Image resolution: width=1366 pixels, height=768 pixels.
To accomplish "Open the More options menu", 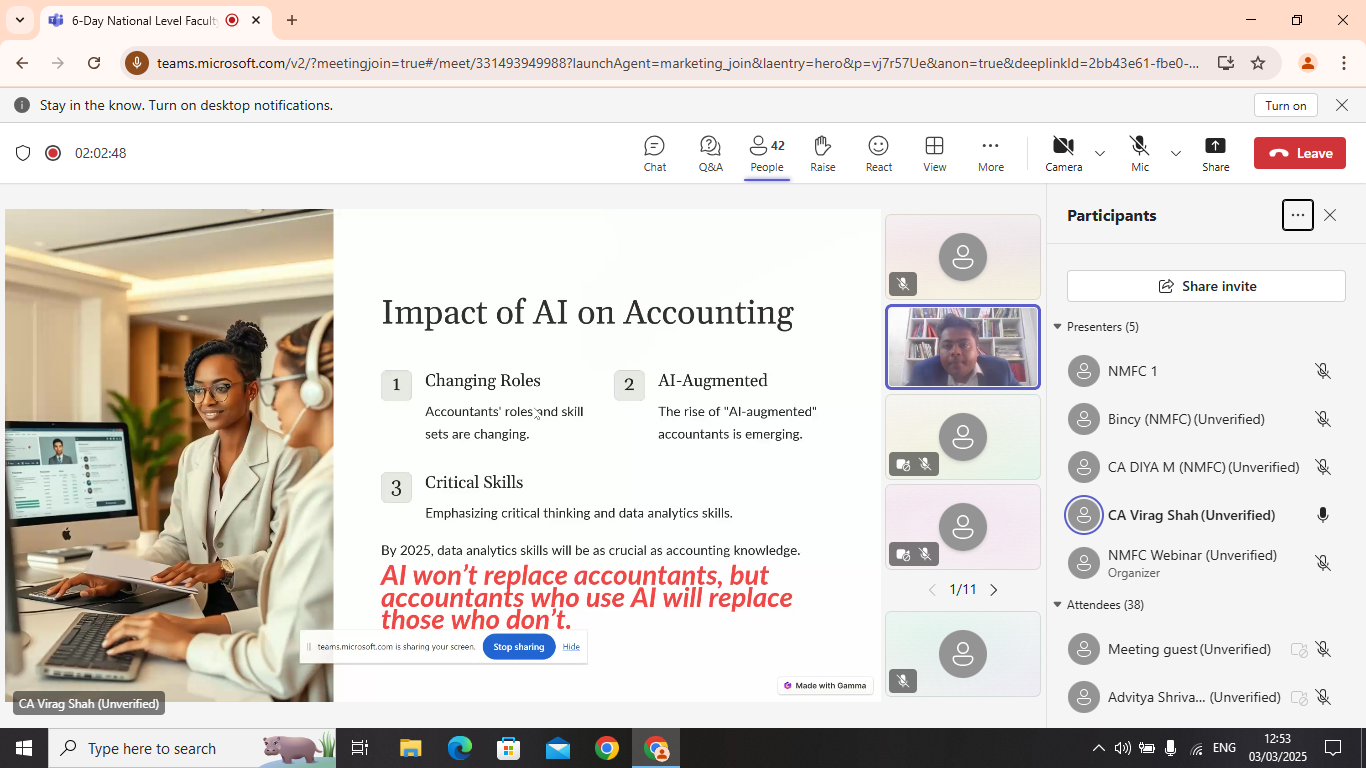I will point(990,154).
